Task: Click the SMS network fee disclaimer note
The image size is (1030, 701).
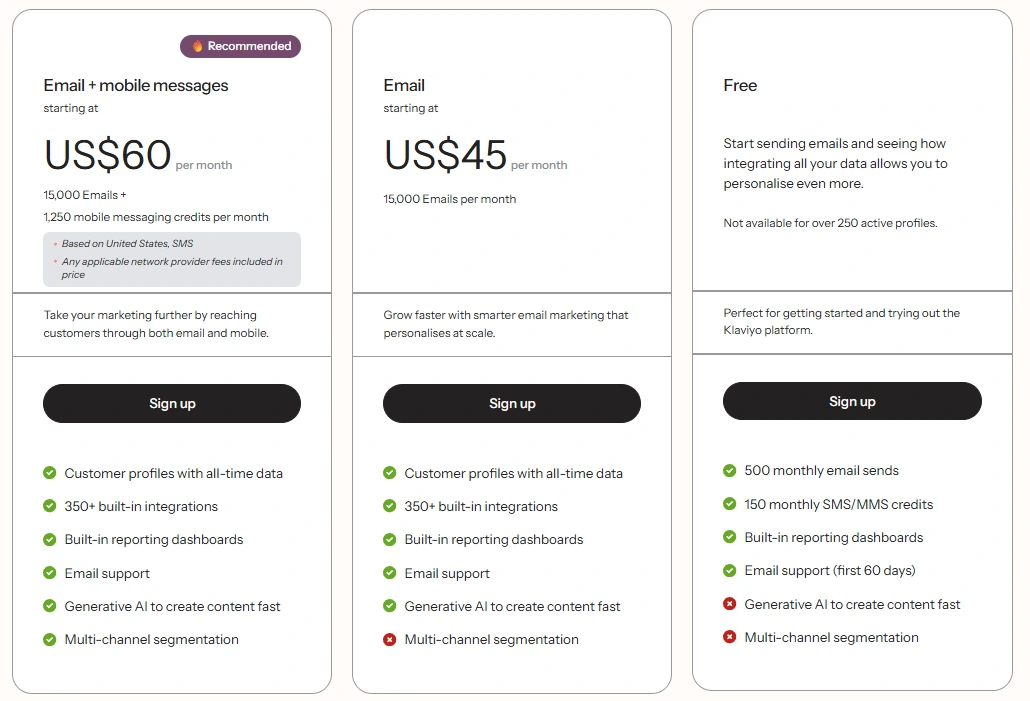Action: click(x=171, y=258)
